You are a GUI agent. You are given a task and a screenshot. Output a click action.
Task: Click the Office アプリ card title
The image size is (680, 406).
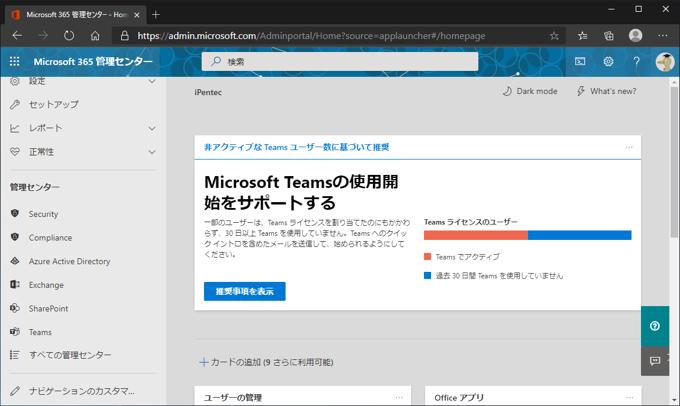click(x=459, y=397)
